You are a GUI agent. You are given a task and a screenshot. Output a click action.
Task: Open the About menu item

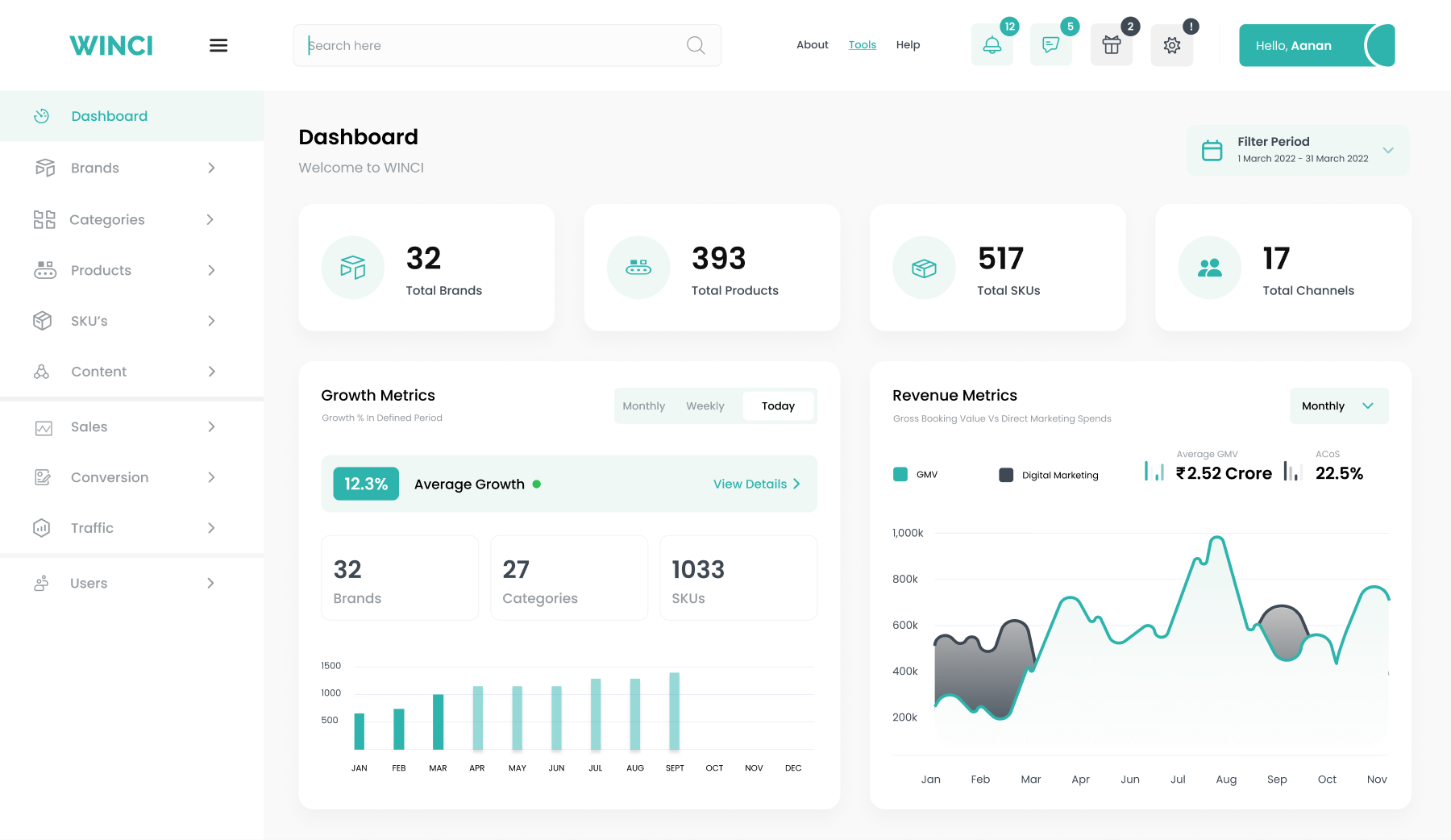click(813, 45)
